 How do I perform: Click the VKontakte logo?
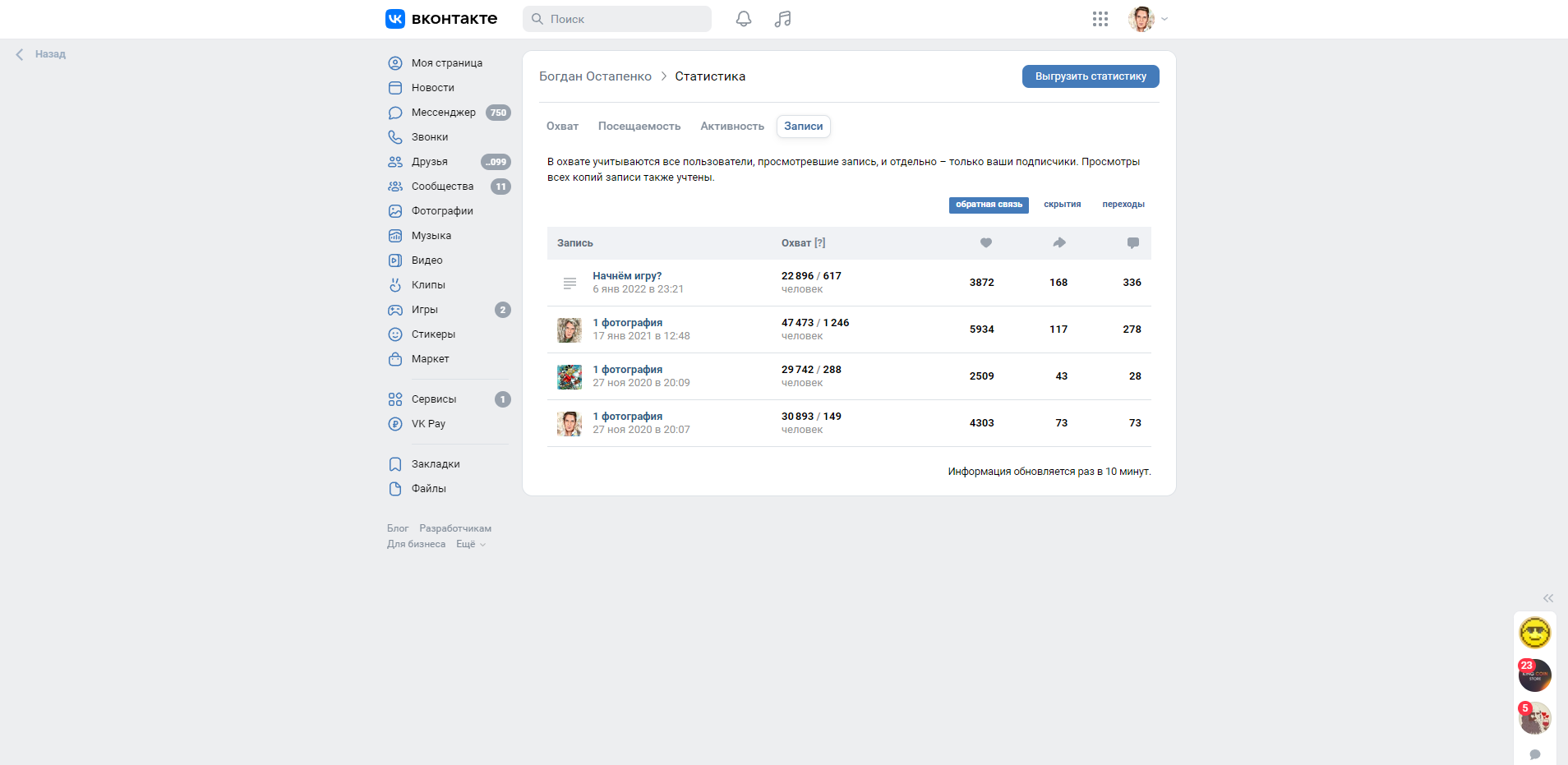pos(441,19)
